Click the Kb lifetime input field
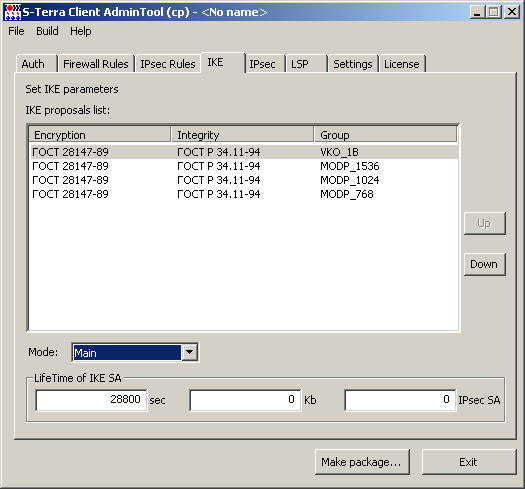This screenshot has width=525, height=489. click(x=245, y=400)
